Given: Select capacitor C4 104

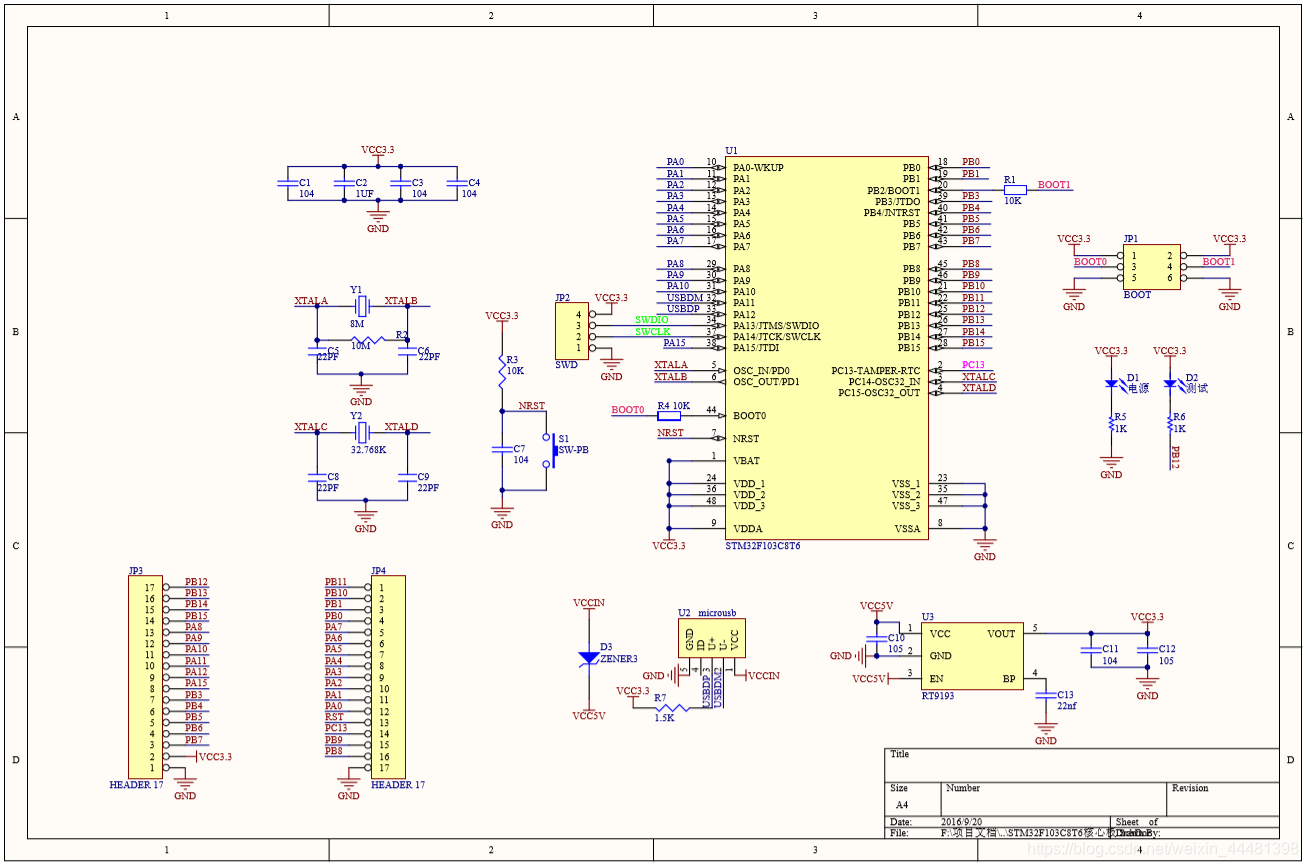Looking at the screenshot, I should click(456, 183).
